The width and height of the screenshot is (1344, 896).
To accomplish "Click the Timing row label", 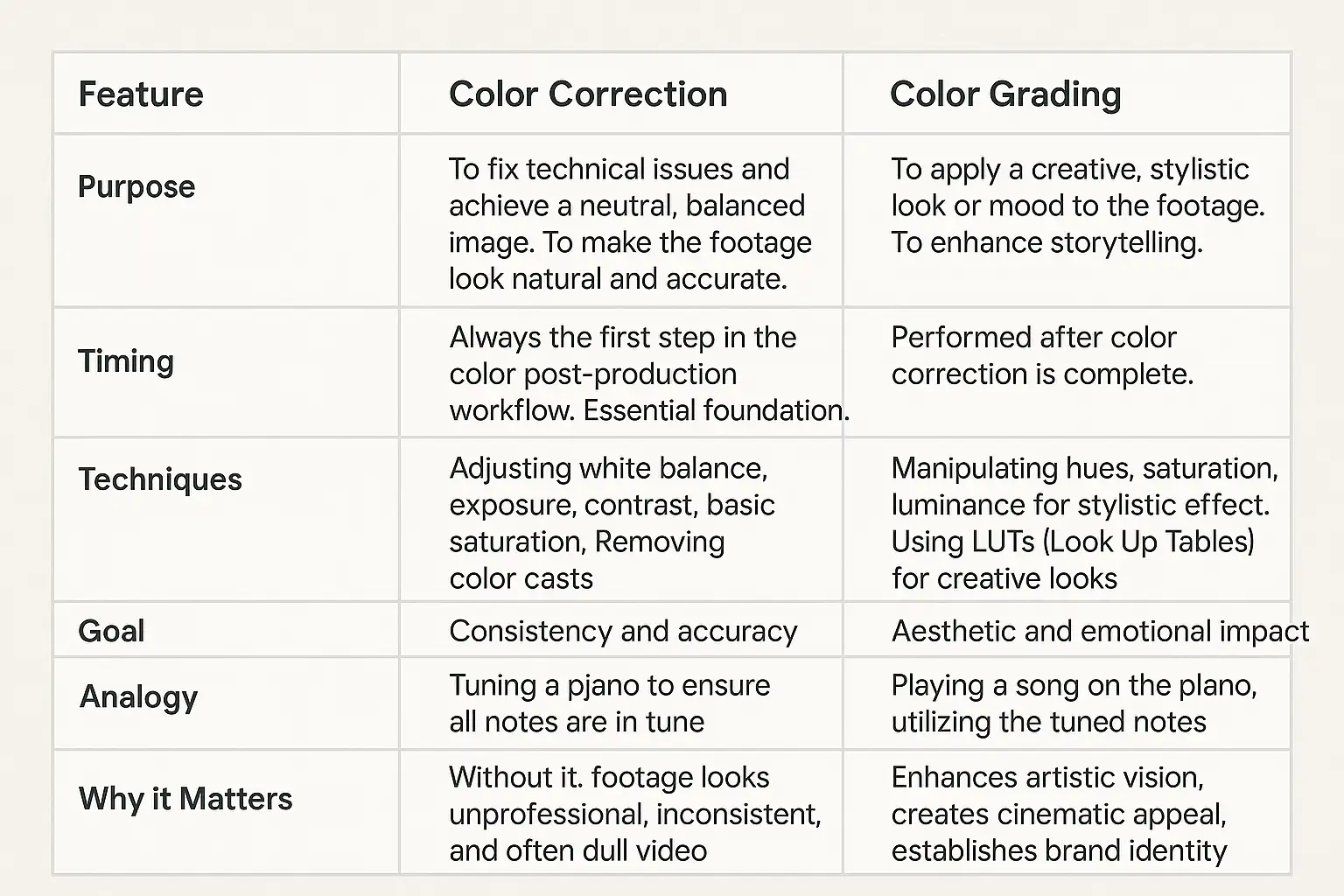I will click(x=126, y=361).
